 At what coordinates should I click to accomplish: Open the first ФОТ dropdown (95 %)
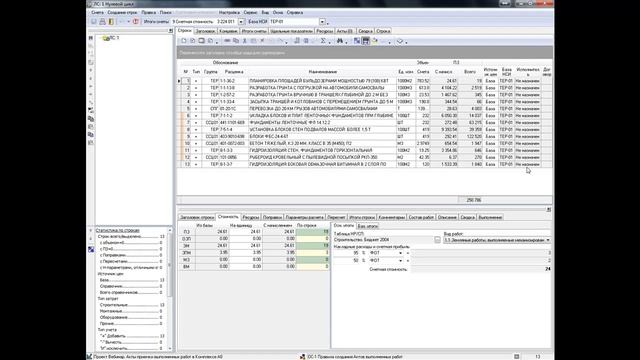point(400,253)
